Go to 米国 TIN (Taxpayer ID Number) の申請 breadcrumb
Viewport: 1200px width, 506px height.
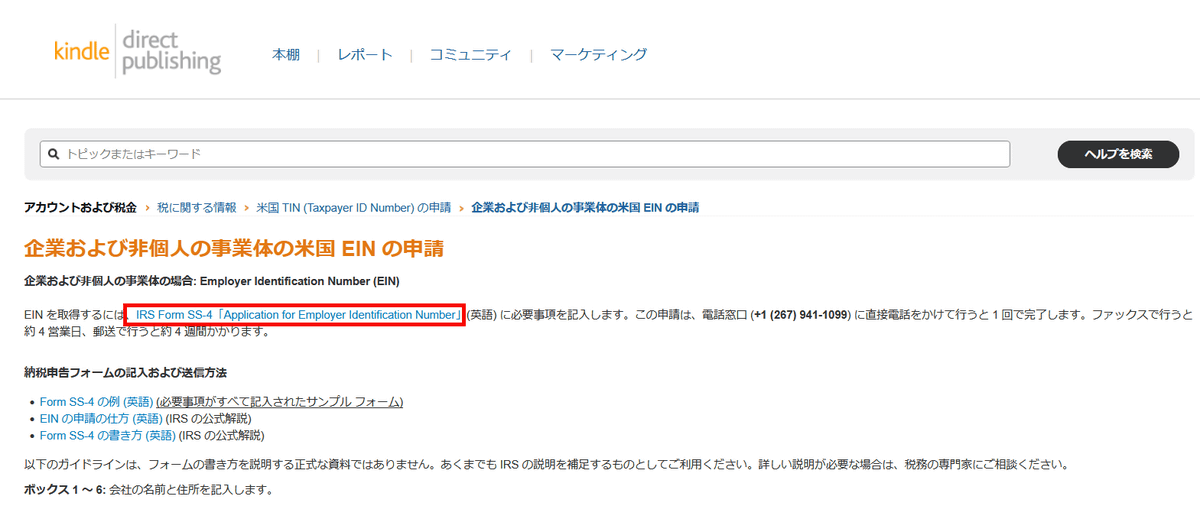click(354, 207)
